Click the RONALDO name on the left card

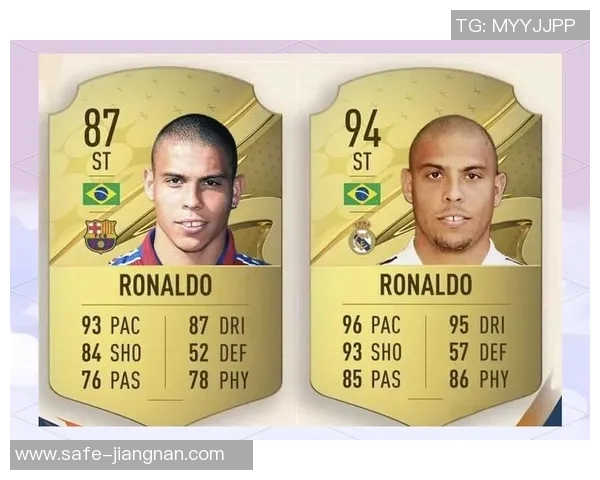(x=165, y=286)
